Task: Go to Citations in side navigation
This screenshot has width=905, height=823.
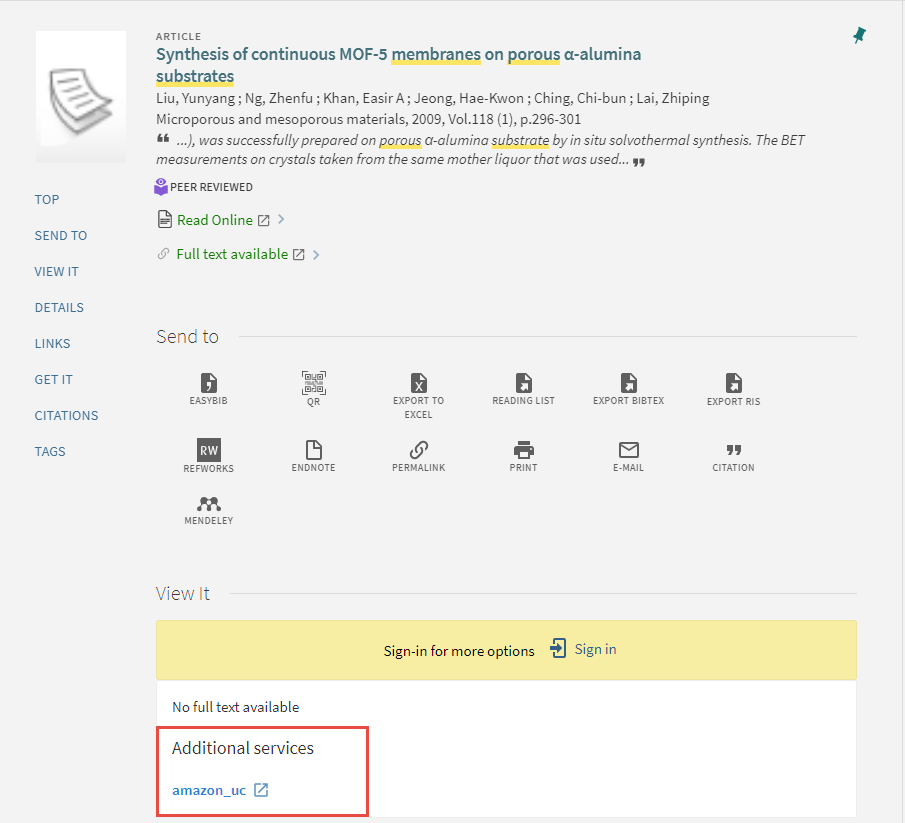Action: coord(66,415)
